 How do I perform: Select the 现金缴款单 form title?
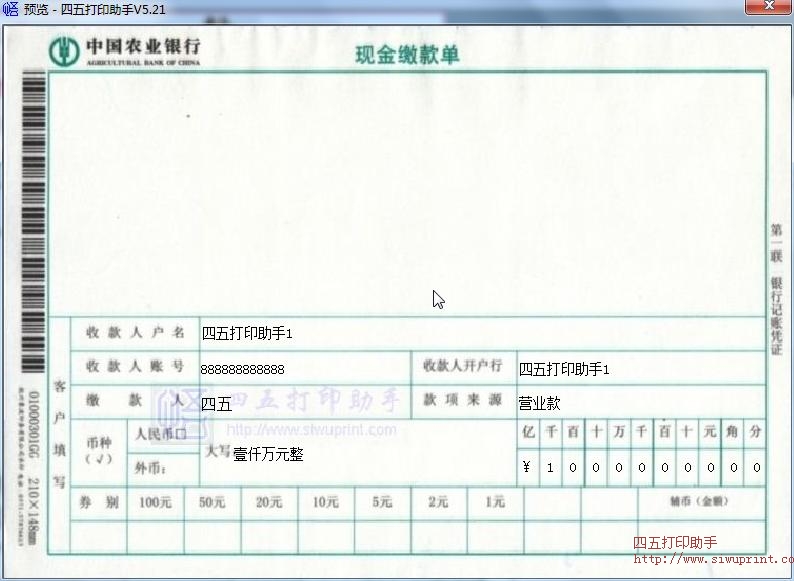pos(407,55)
